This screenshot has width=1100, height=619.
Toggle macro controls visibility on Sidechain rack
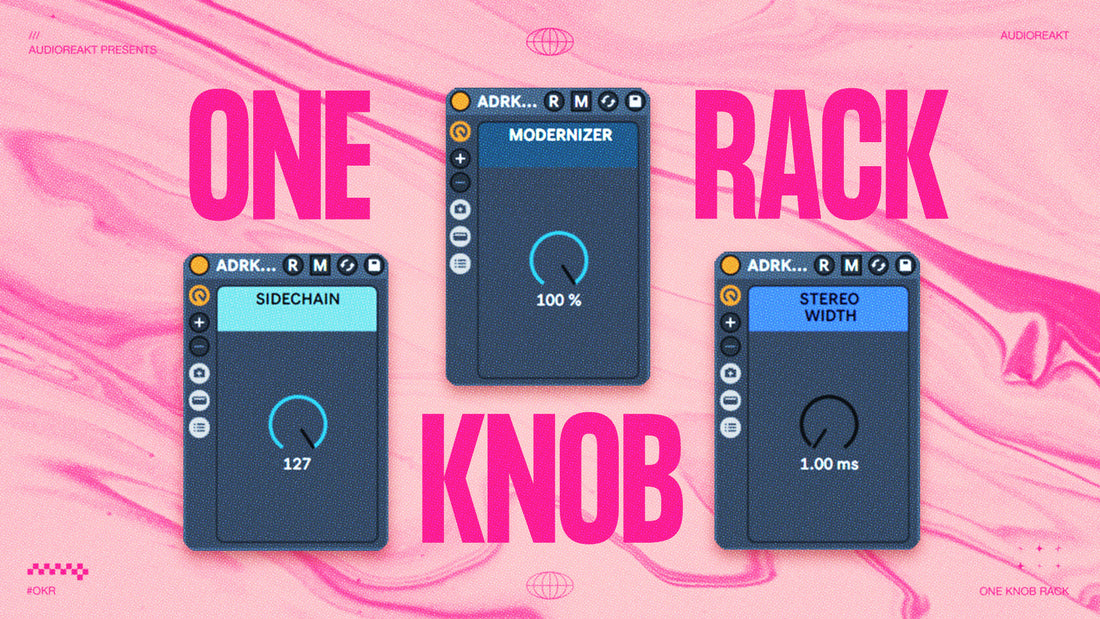point(199,295)
